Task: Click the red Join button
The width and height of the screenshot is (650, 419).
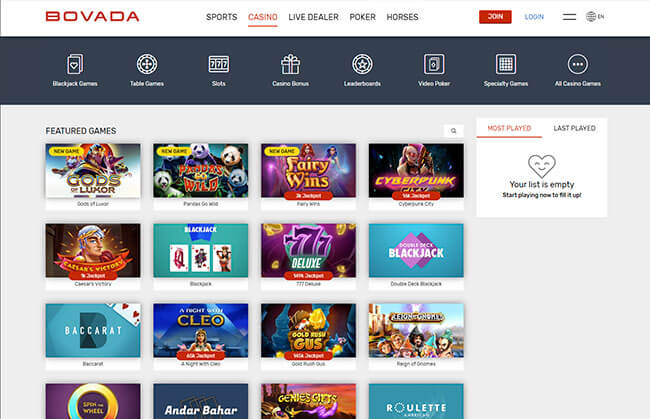Action: pos(495,17)
